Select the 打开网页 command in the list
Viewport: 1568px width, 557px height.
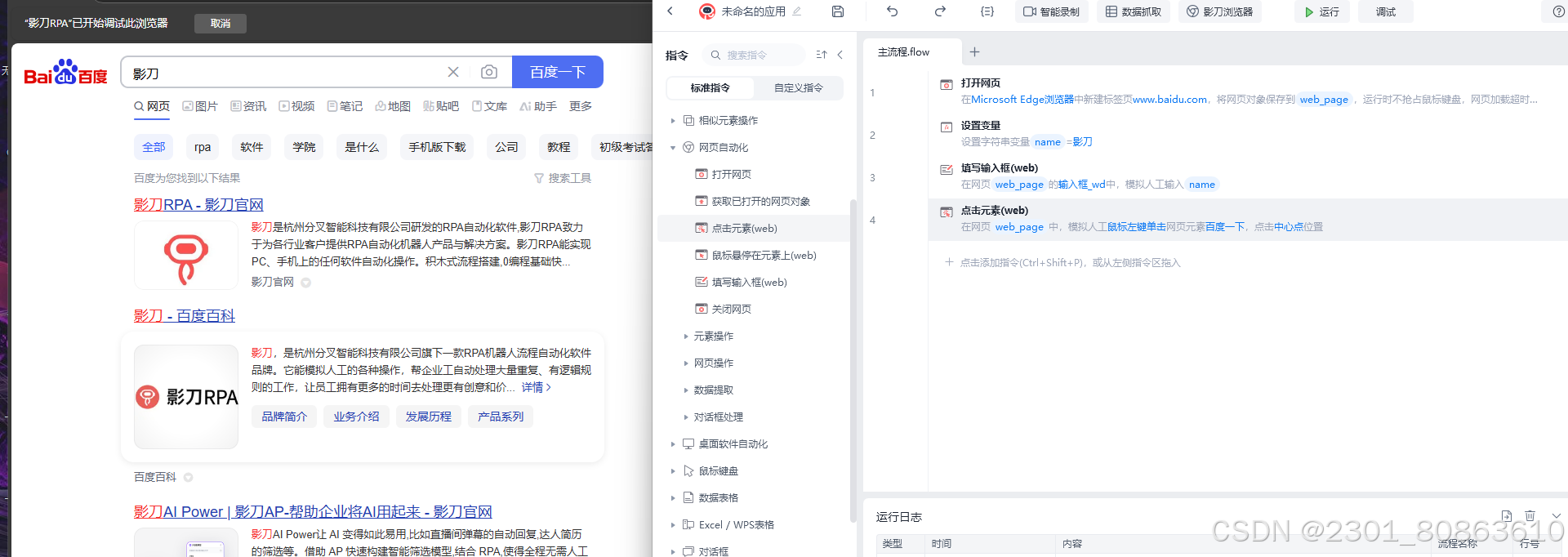[x=731, y=174]
